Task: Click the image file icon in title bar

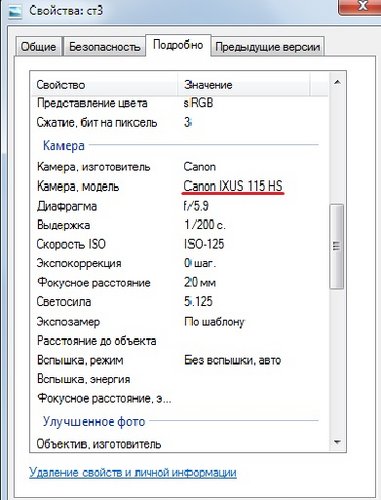Action: (14, 11)
